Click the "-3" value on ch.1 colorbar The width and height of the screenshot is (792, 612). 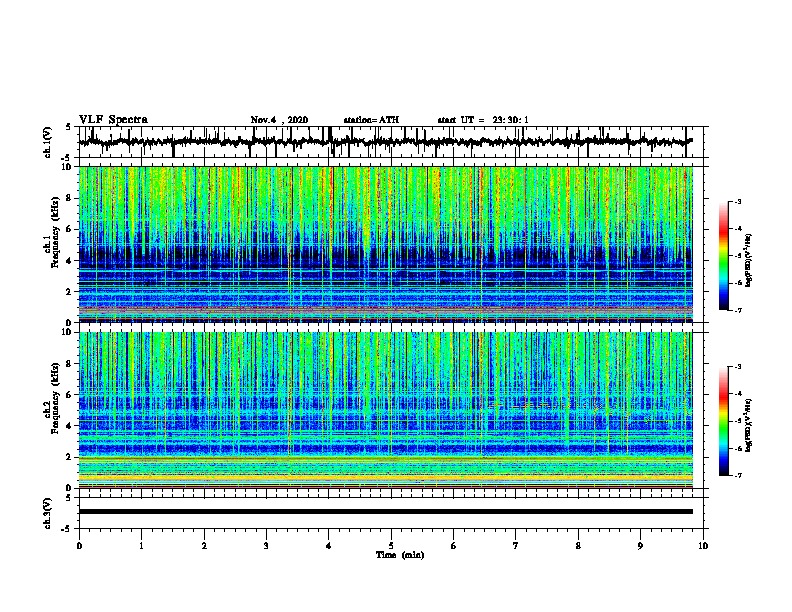tap(738, 201)
